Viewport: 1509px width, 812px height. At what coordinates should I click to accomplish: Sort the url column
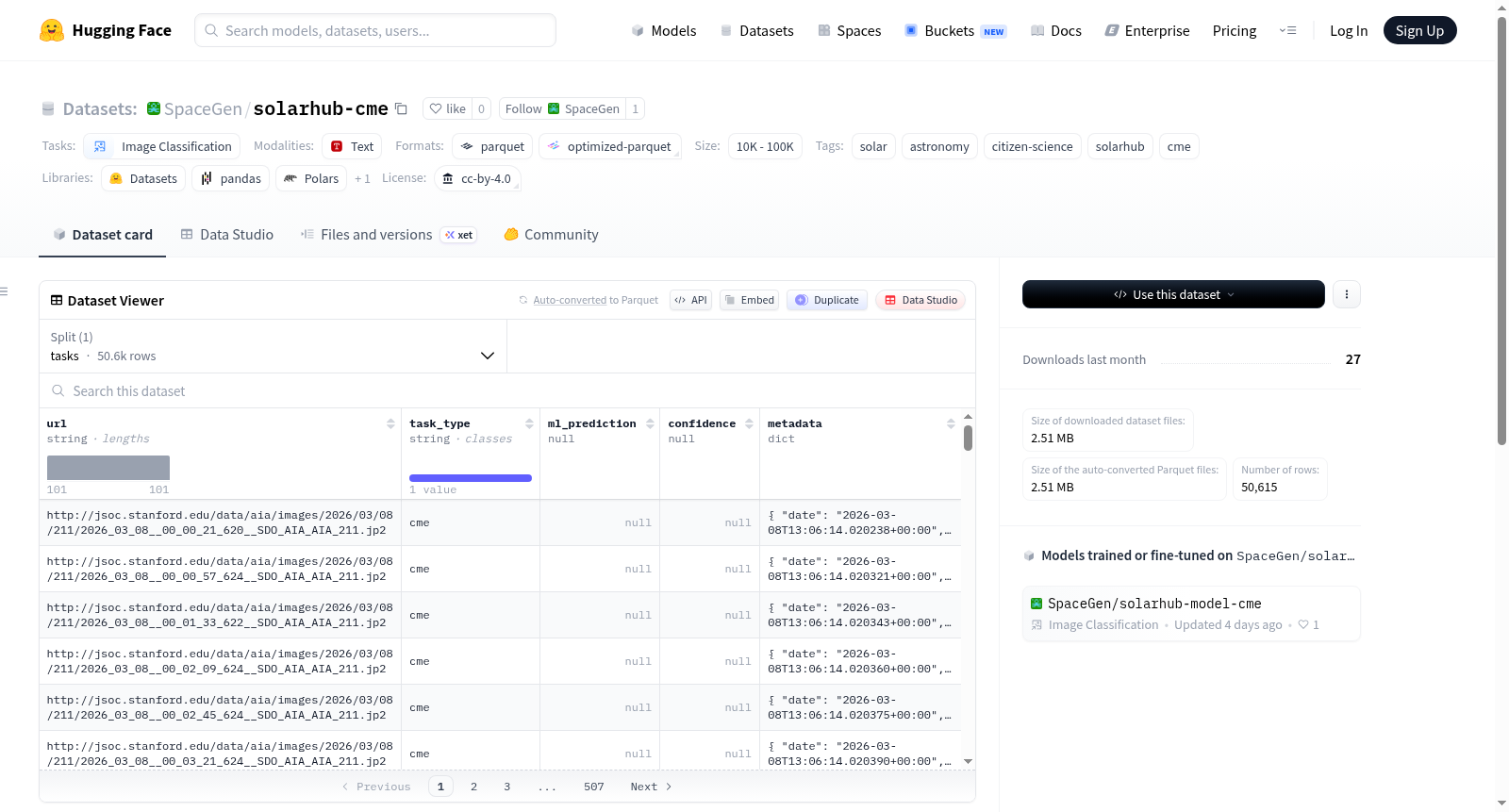pyautogui.click(x=390, y=423)
